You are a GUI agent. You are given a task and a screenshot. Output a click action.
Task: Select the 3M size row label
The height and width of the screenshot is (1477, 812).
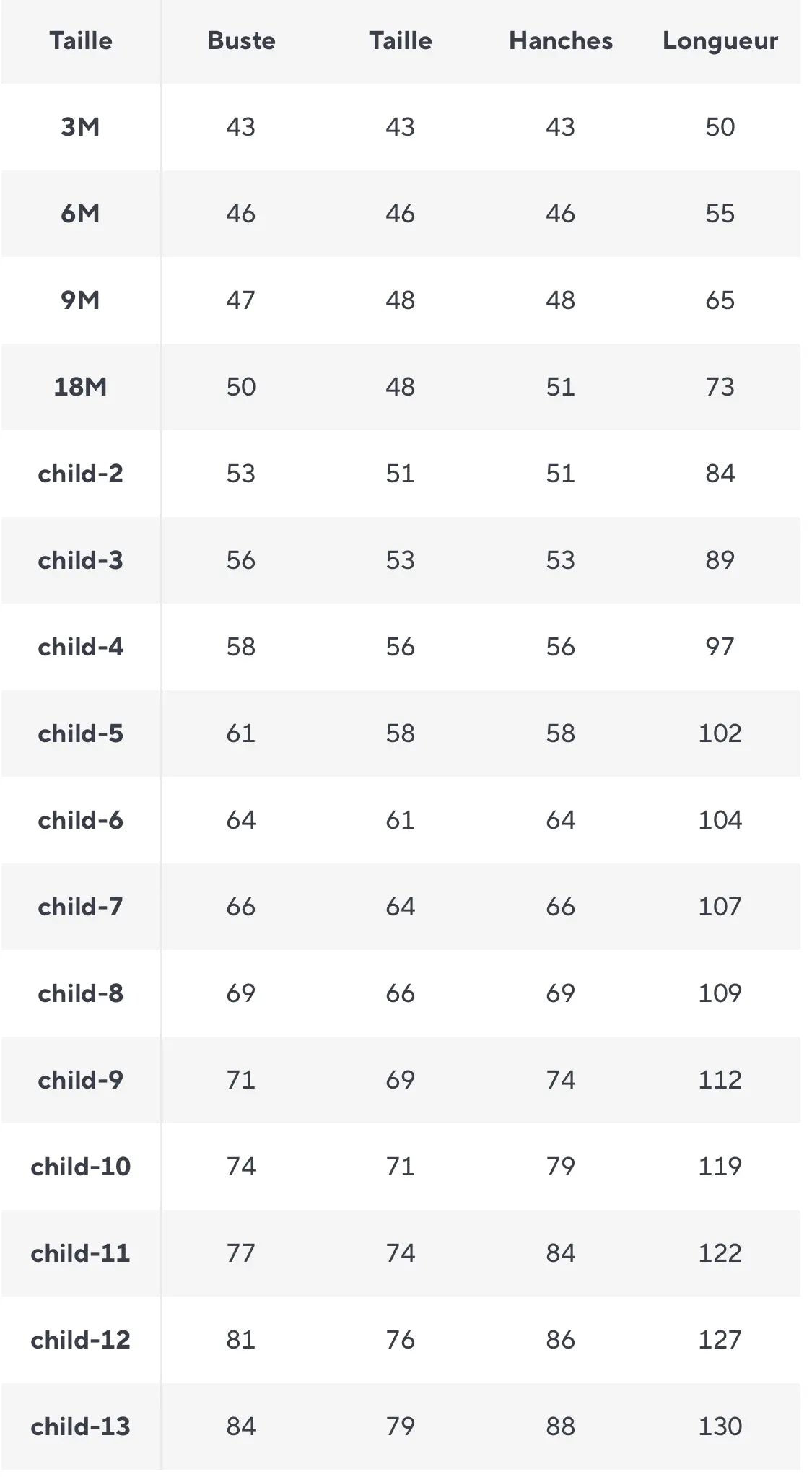[80, 127]
